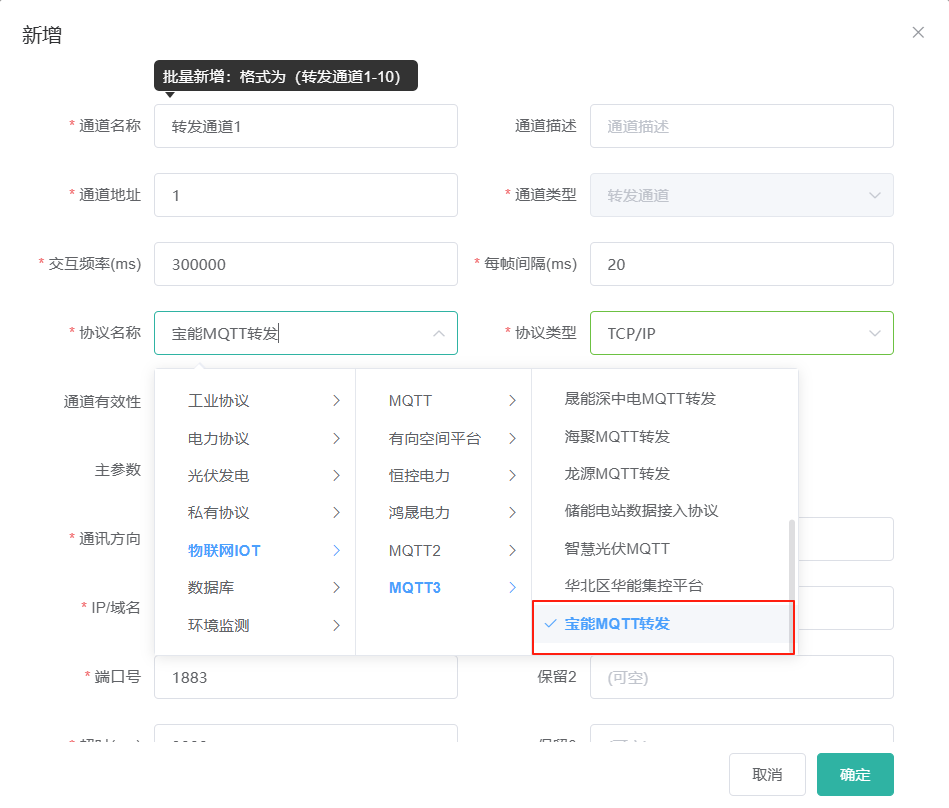Close the 新增 dialog with X icon
The width and height of the screenshot is (949, 808).
[918, 33]
